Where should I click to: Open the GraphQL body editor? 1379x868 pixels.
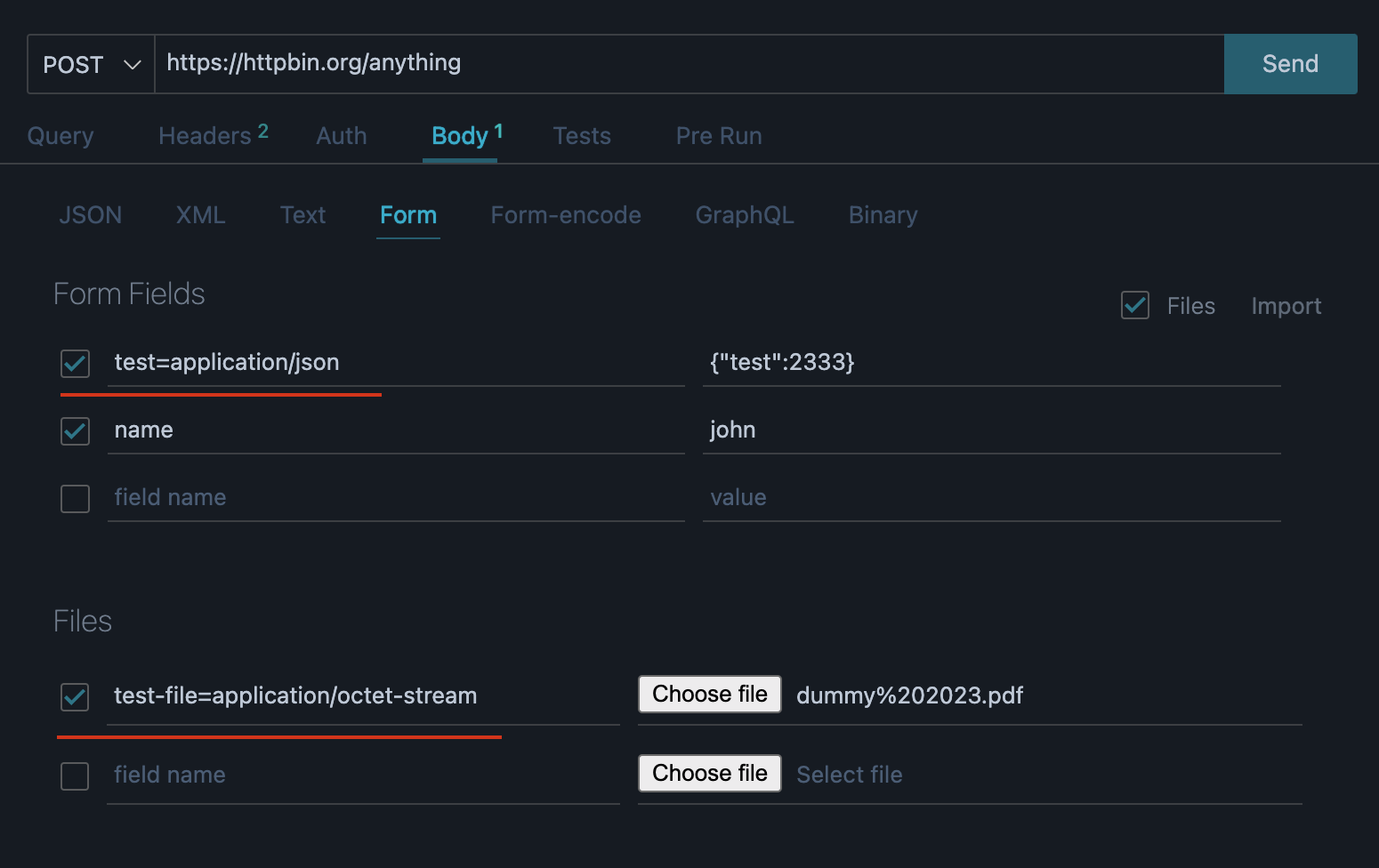point(745,214)
